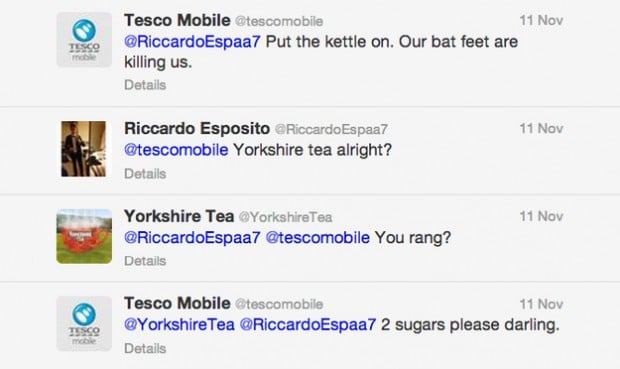This screenshot has width=620, height=369.
Task: Click Tesco Mobile avatar in last tweet
Action: pos(84,324)
